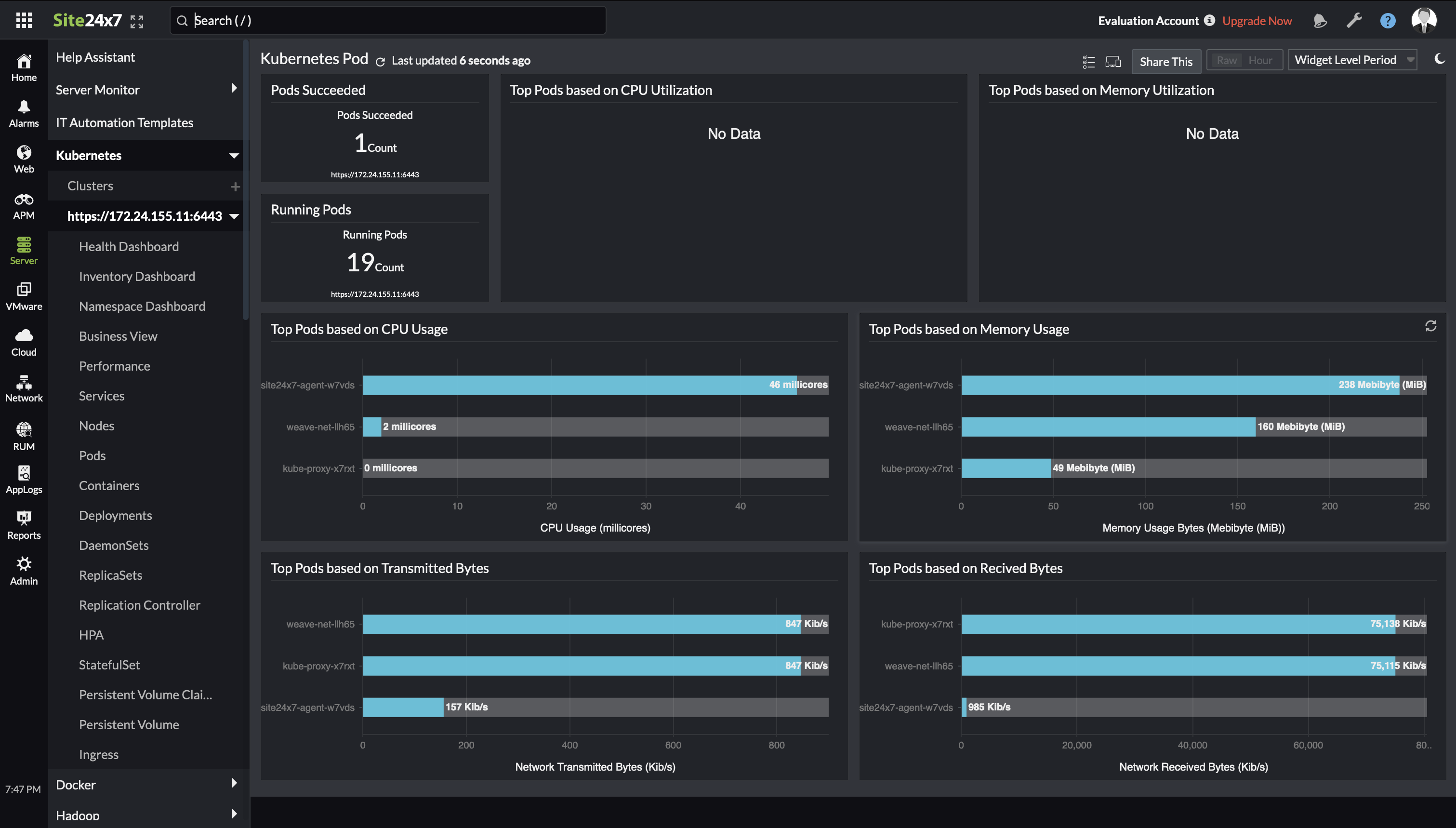Click cluster URL under Pods Succeeded
Screen dimensions: 1456x828
(x=374, y=174)
